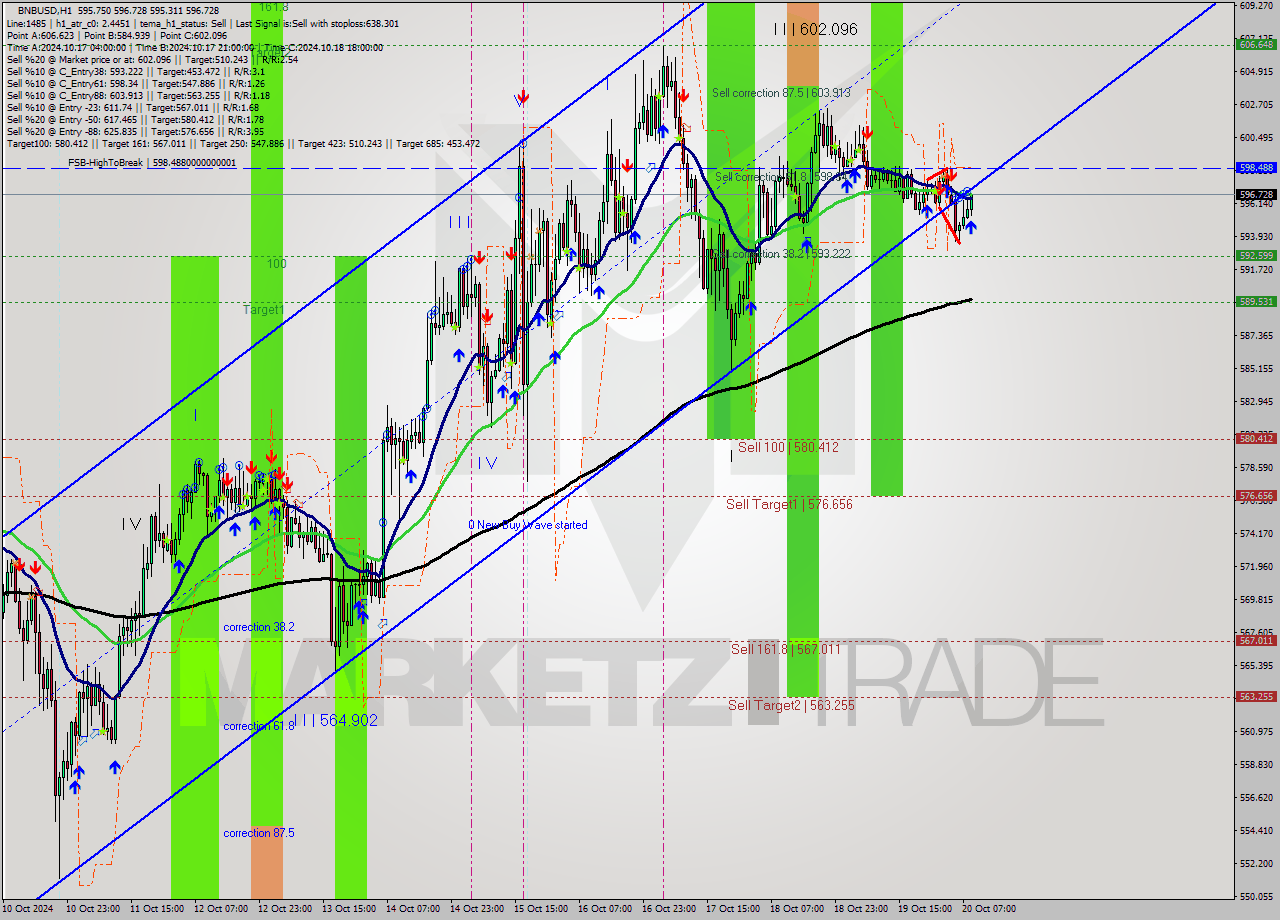
Task: Click the 'correction 61.8' blue label
Action: 259,726
